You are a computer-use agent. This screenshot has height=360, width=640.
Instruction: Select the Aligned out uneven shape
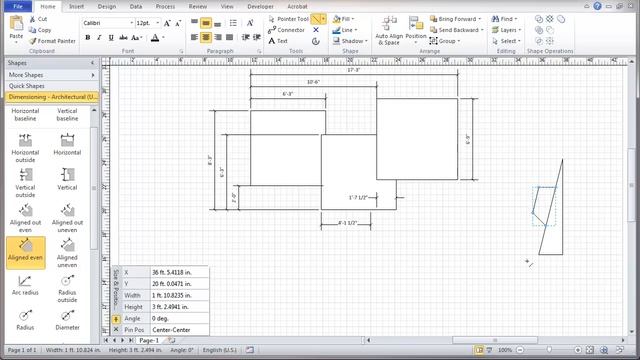67,218
